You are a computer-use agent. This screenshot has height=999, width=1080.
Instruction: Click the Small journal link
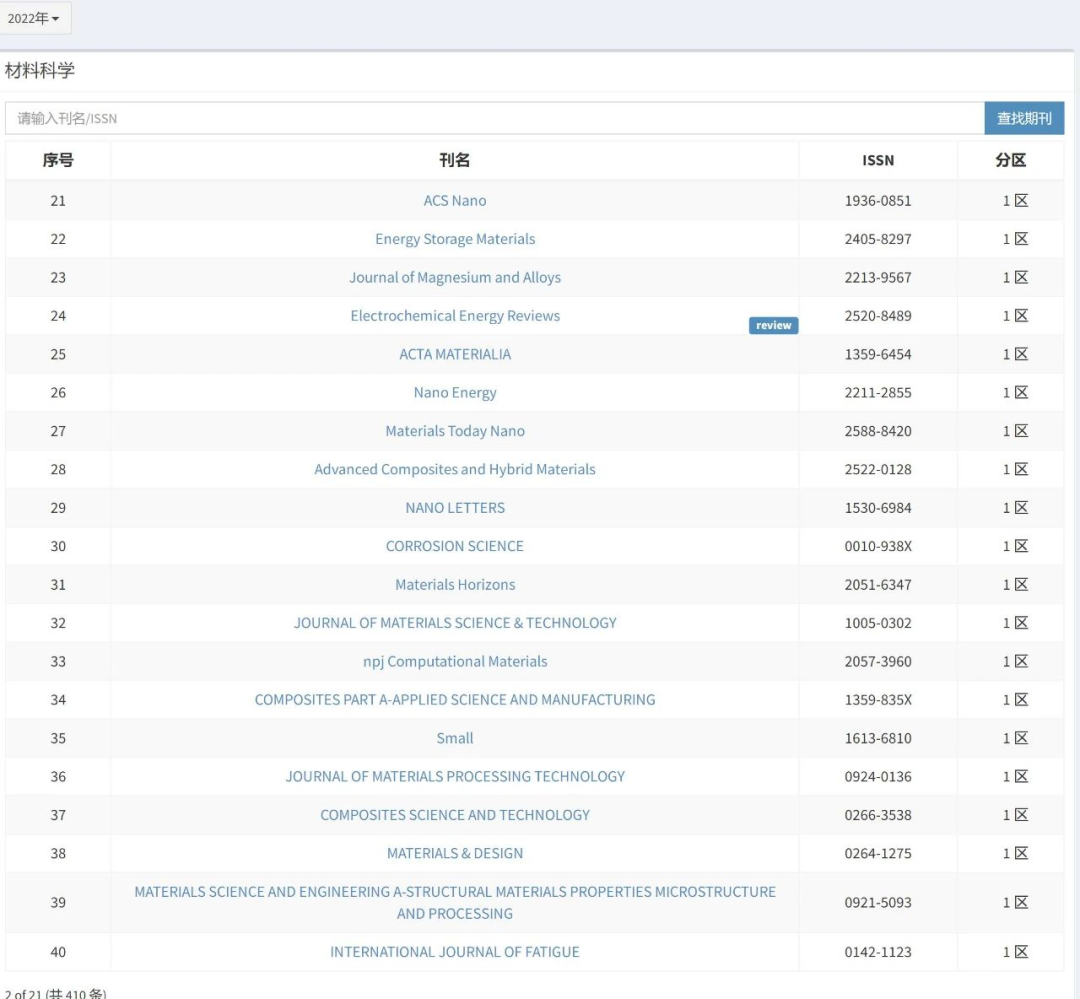click(454, 738)
